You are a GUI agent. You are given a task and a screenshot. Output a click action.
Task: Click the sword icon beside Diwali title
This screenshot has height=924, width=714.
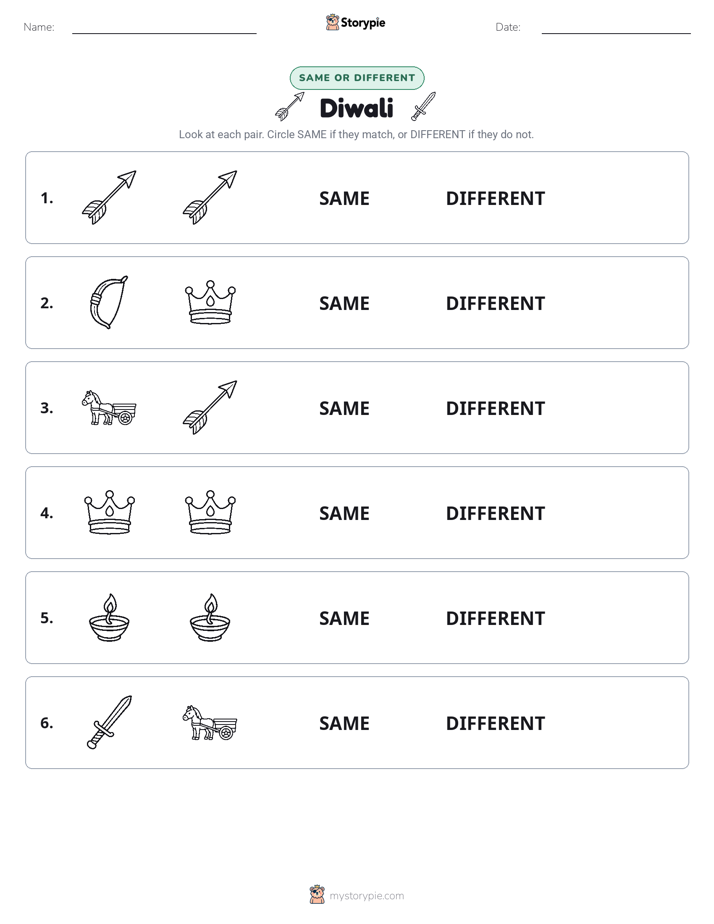[424, 106]
